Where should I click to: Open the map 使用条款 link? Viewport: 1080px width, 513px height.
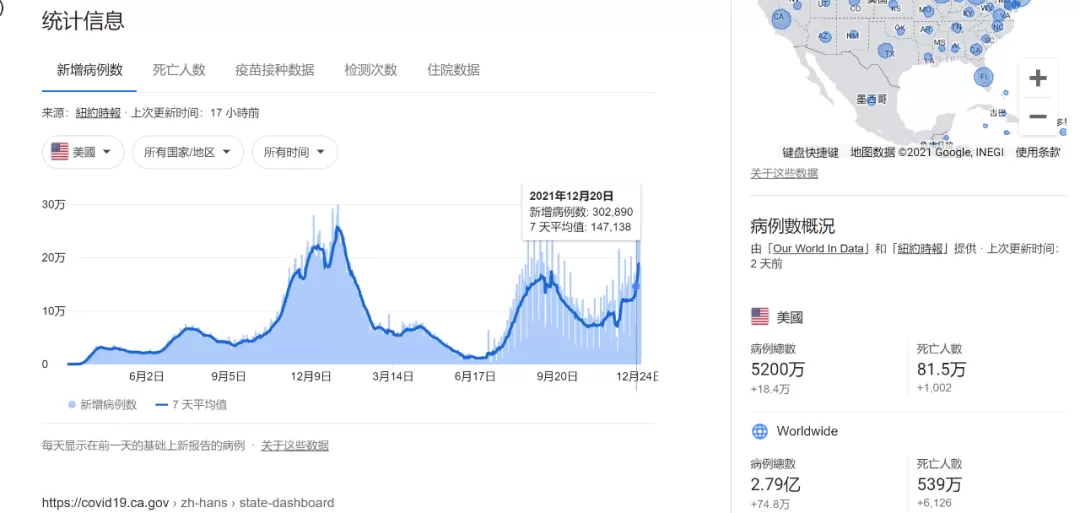[x=1037, y=153]
